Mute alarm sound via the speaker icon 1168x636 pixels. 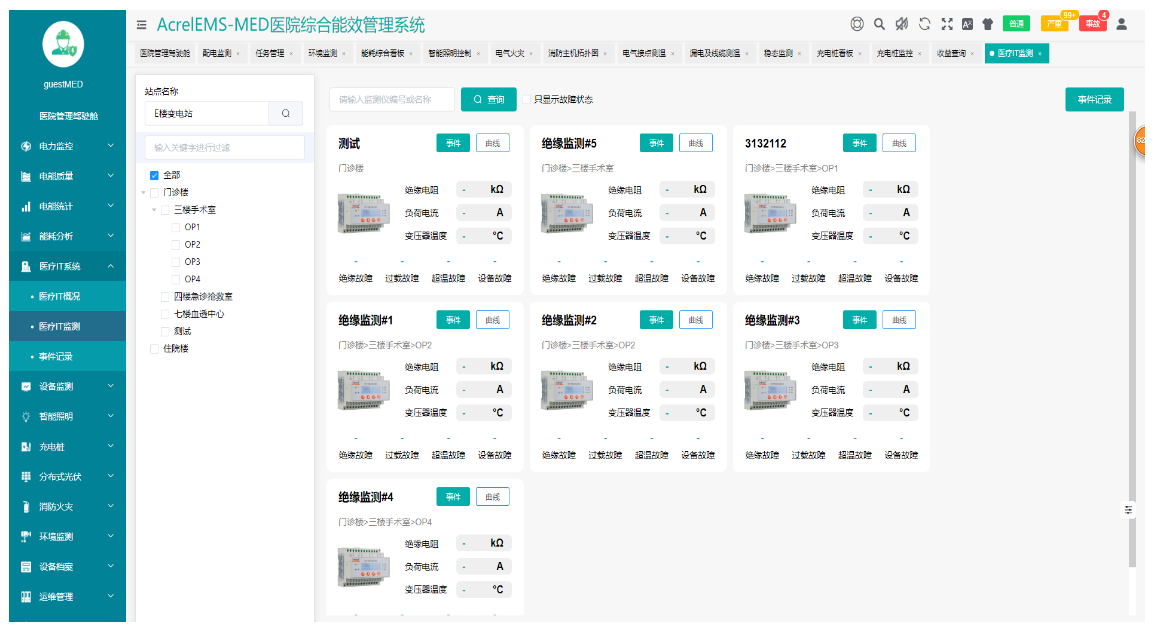pyautogui.click(x=901, y=24)
